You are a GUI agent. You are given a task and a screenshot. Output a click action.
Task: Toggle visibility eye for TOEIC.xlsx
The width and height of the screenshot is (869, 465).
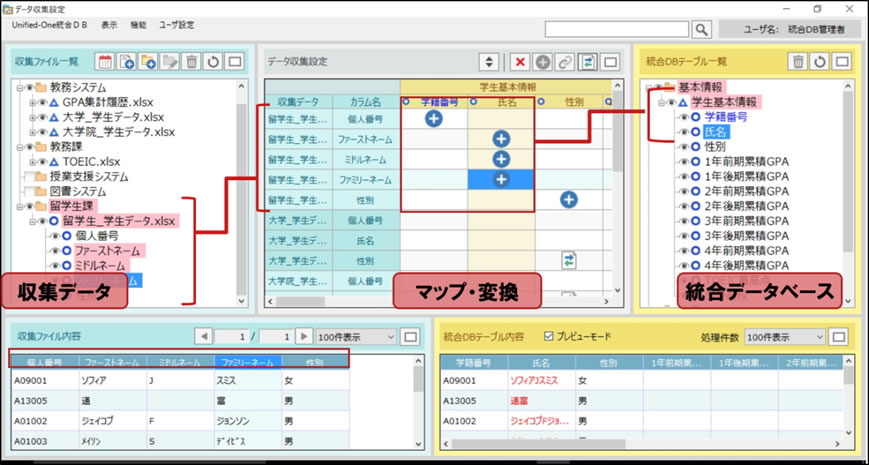click(41, 162)
